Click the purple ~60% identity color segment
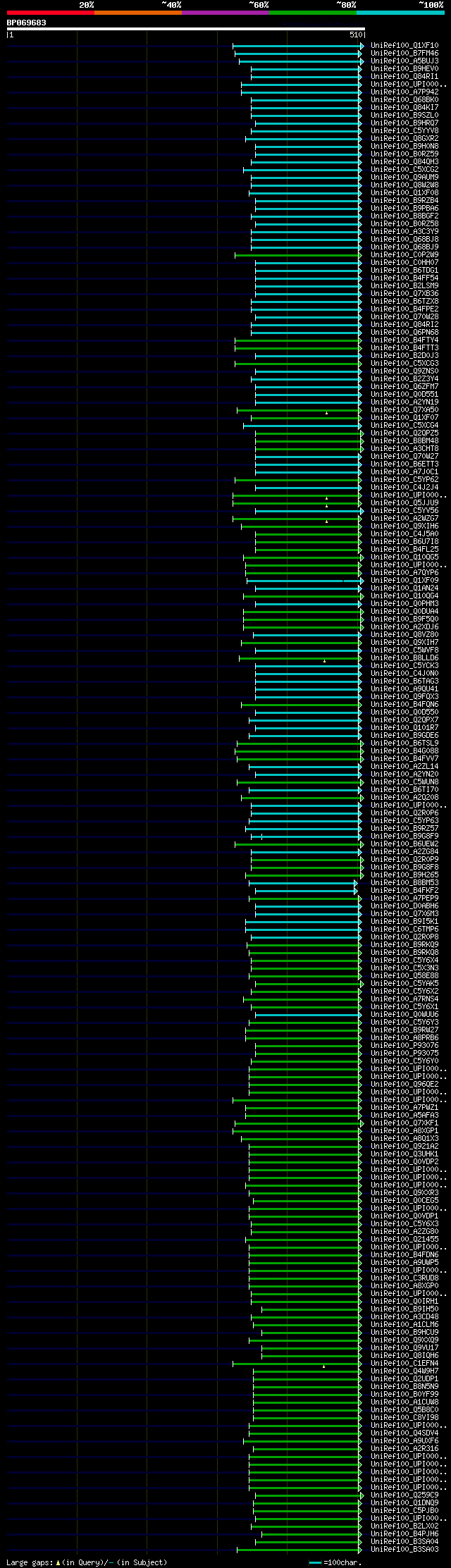This screenshot has width=451, height=1568. pyautogui.click(x=225, y=13)
